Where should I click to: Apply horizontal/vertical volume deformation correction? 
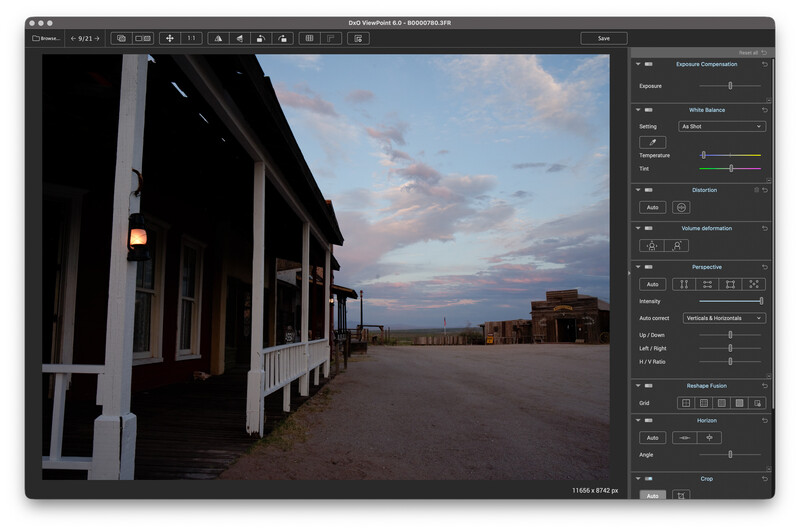click(x=652, y=246)
